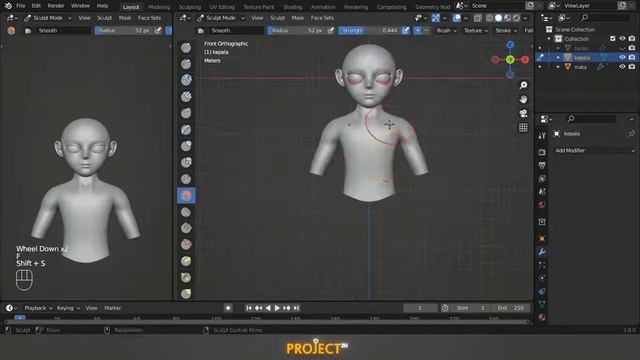Jump to the timeline end frame
The width and height of the screenshot is (640, 360).
point(297,308)
